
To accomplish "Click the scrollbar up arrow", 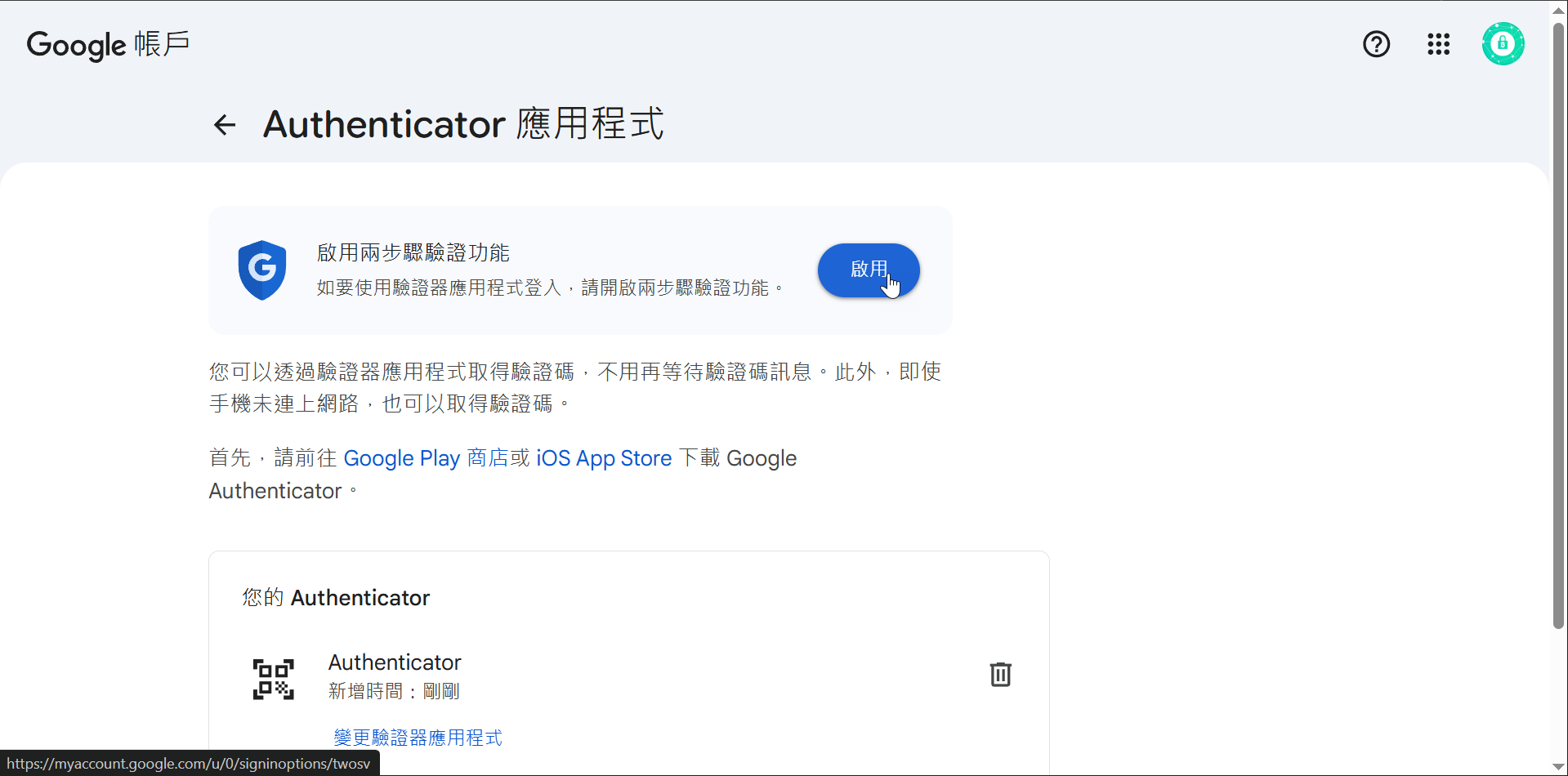I will [1559, 9].
